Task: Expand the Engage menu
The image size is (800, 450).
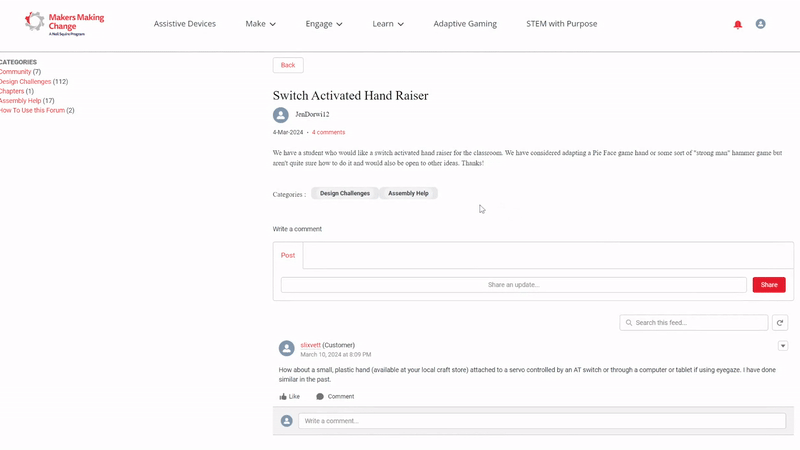Action: [324, 24]
